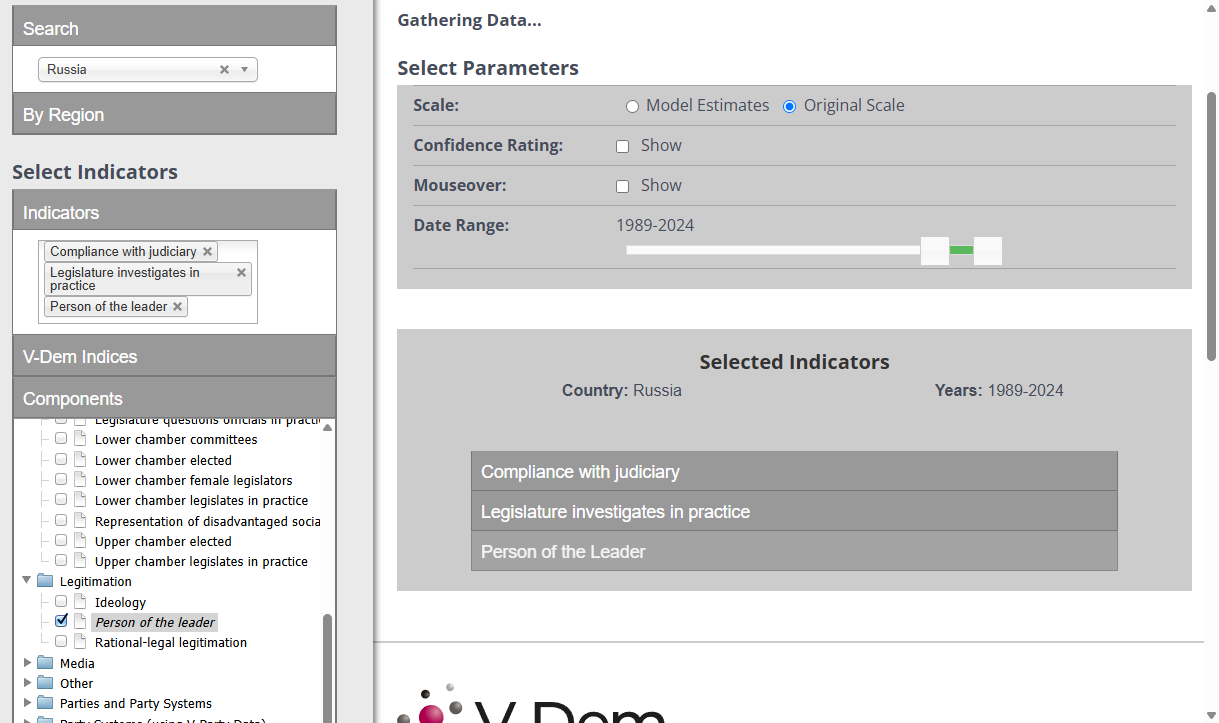Click the Media folder label
1219x723 pixels.
(77, 663)
